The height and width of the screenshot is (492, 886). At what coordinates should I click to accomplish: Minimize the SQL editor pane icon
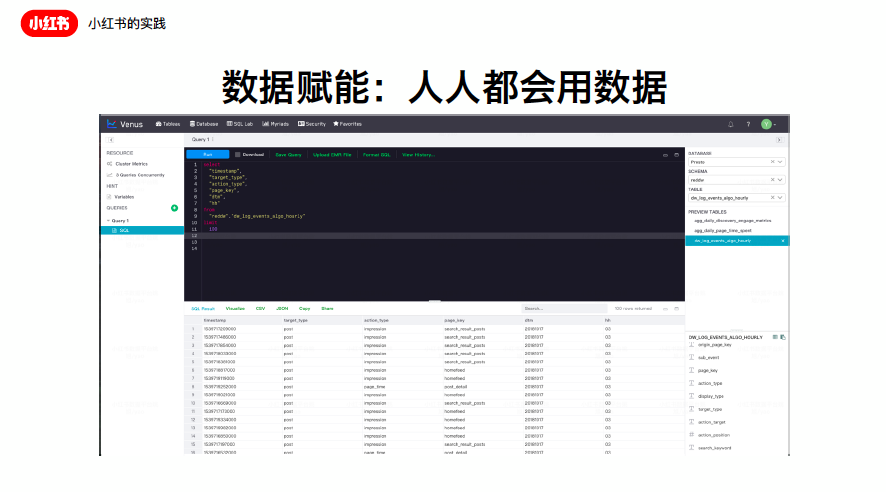coord(665,155)
